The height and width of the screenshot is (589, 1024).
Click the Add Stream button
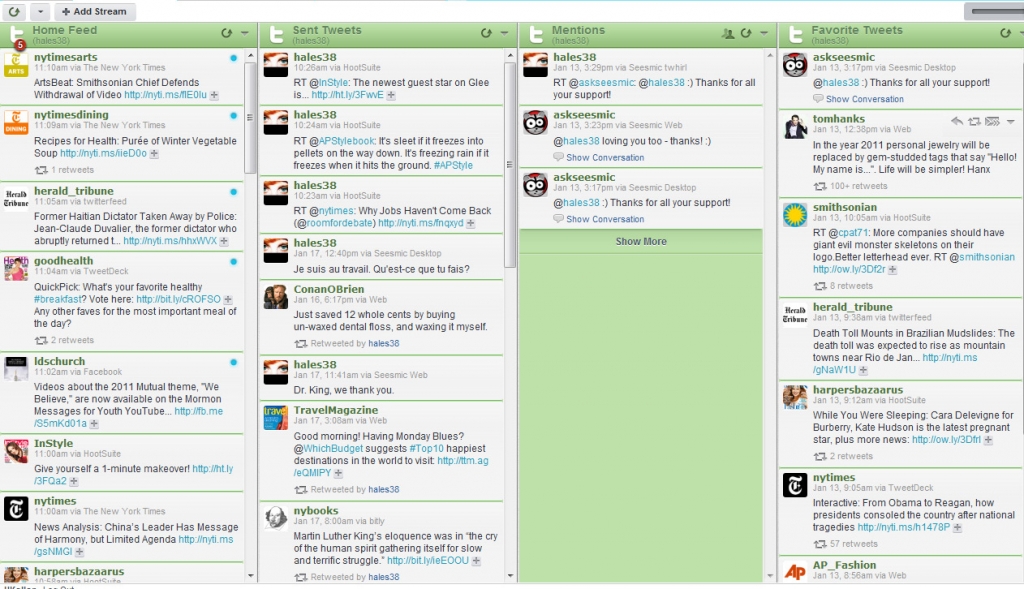click(93, 12)
